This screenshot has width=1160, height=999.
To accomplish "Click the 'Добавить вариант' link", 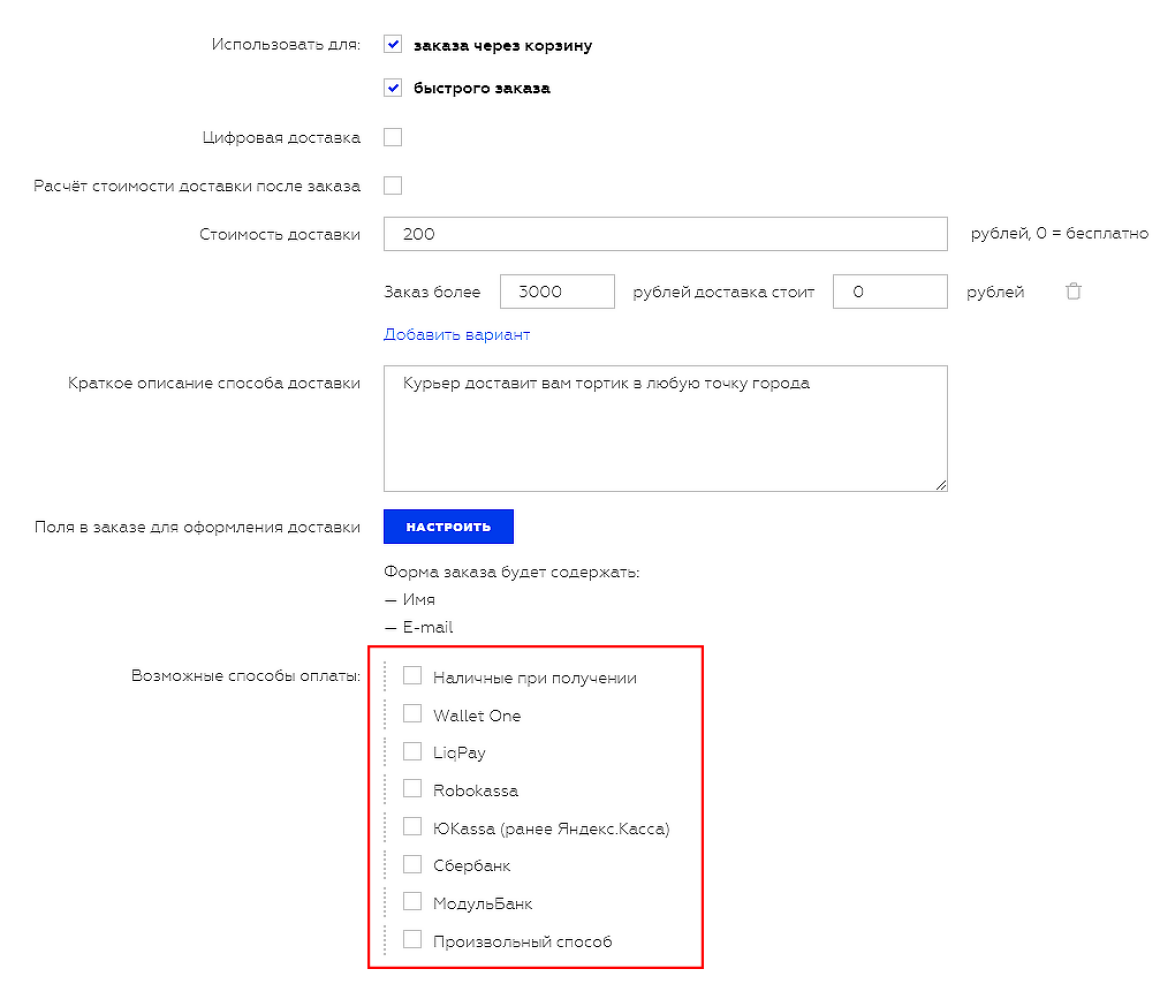I will (x=456, y=334).
